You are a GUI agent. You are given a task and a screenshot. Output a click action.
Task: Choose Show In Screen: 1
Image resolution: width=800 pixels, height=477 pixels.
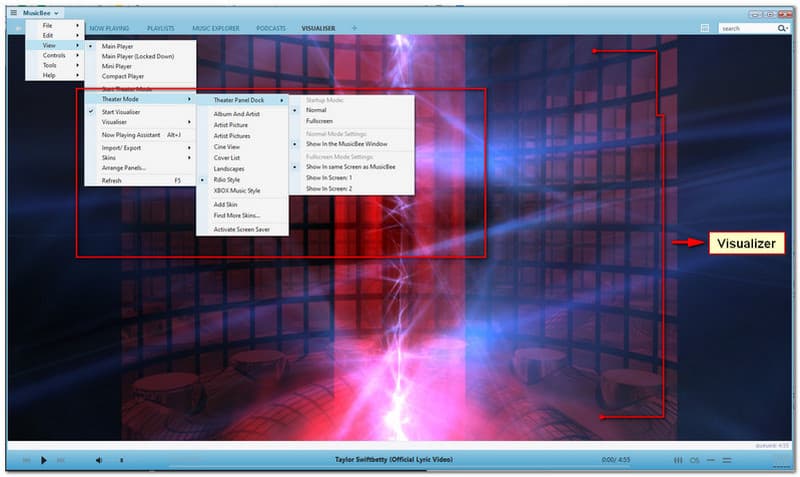pyautogui.click(x=352, y=178)
